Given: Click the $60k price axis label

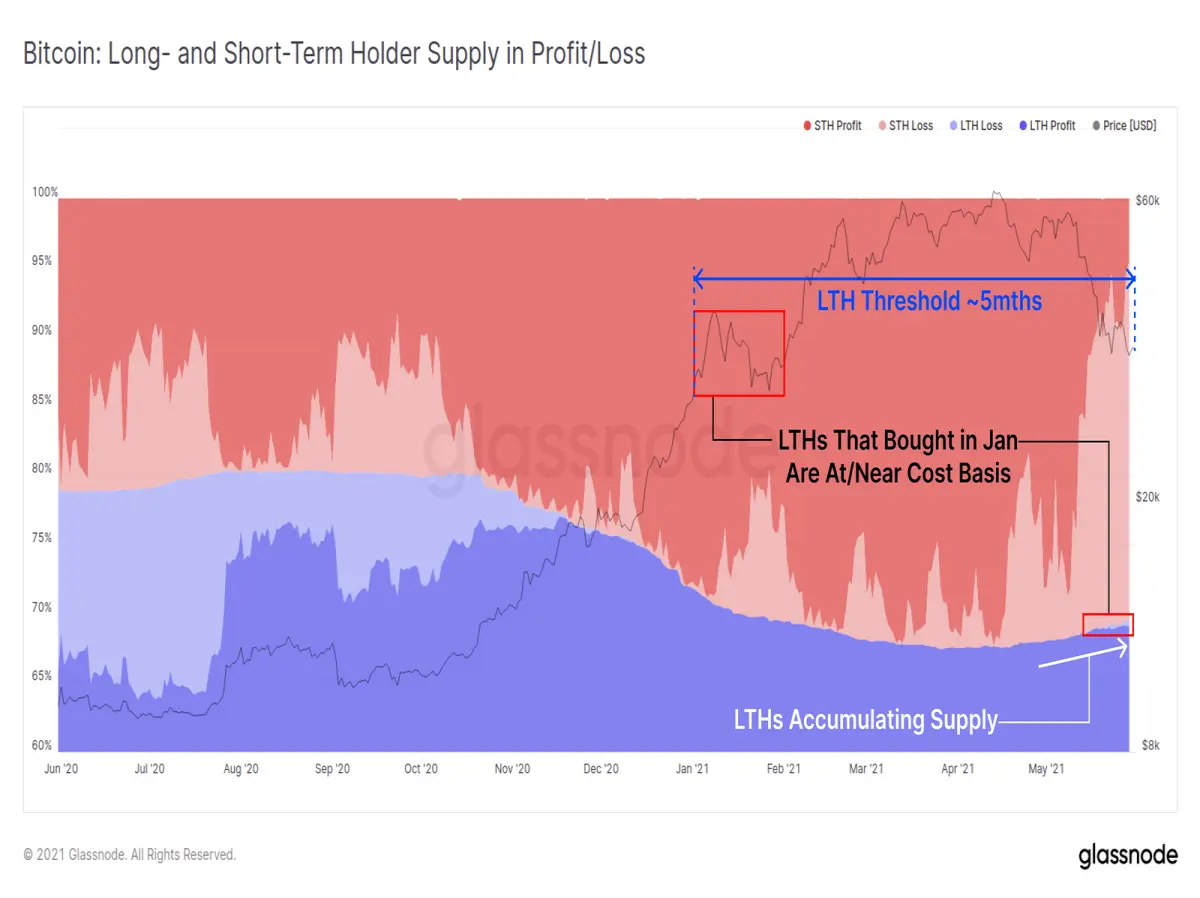Looking at the screenshot, I should tap(1147, 201).
